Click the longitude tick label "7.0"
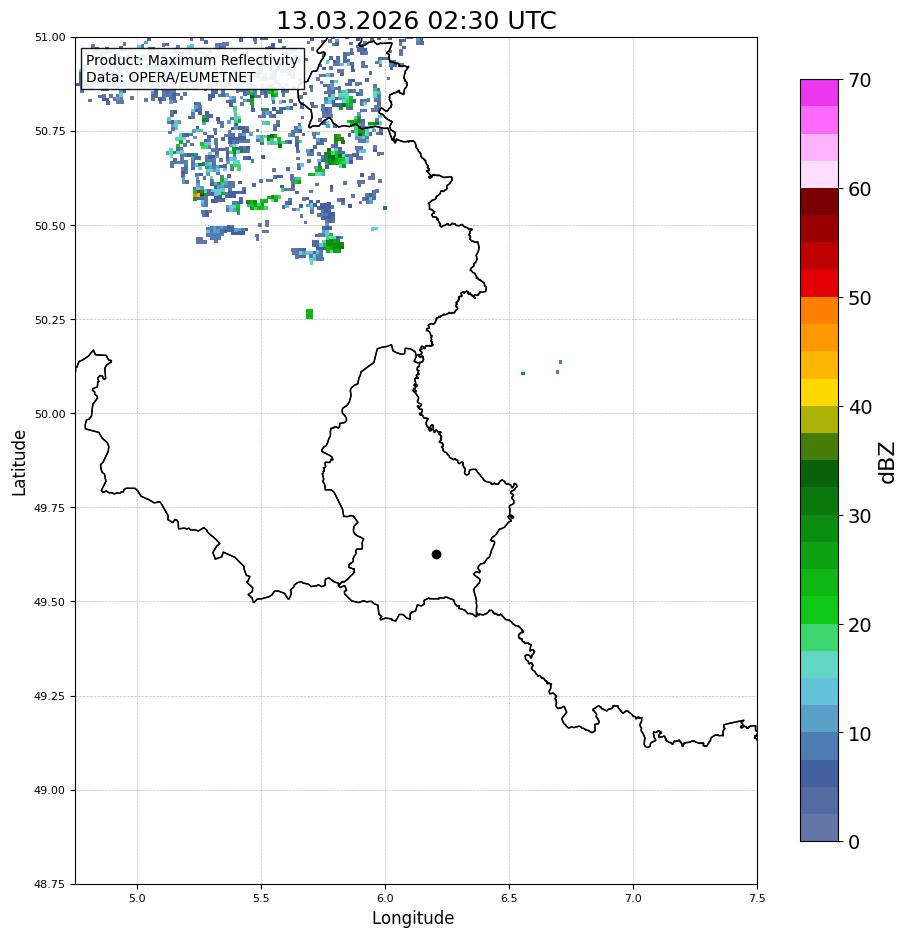908x937 pixels. [634, 898]
